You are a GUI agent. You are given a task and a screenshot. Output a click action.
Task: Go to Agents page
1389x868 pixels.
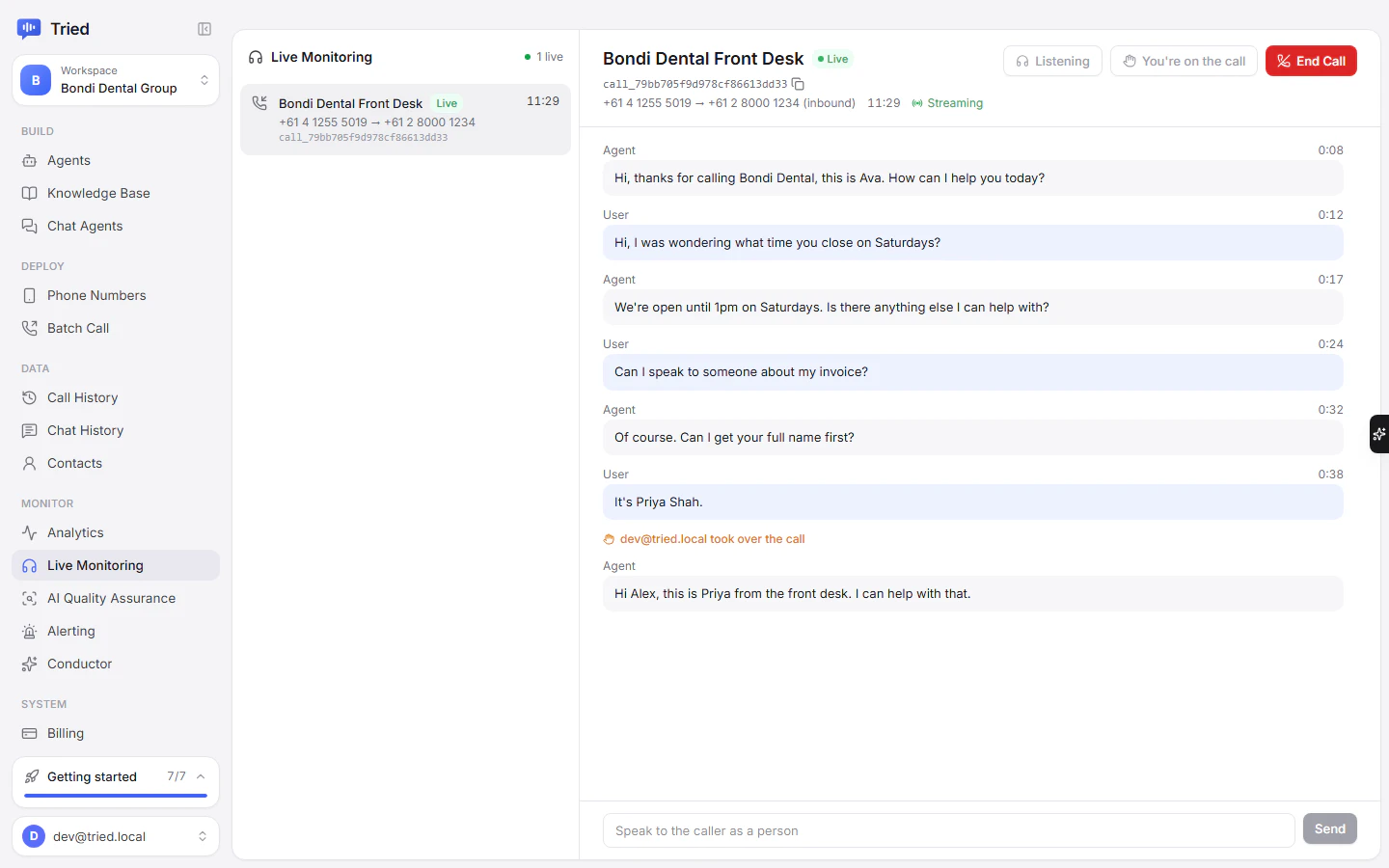coord(116,160)
